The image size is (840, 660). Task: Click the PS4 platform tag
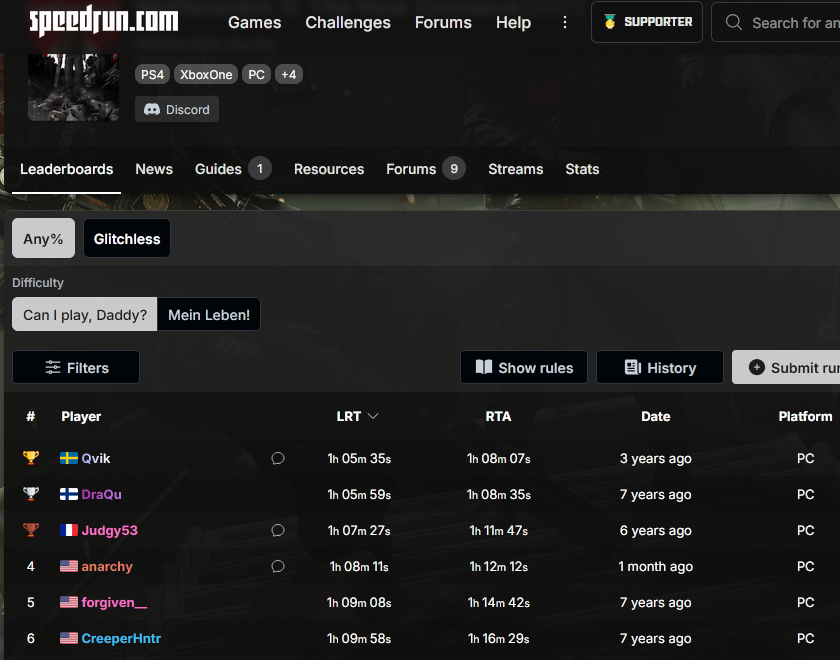point(152,74)
